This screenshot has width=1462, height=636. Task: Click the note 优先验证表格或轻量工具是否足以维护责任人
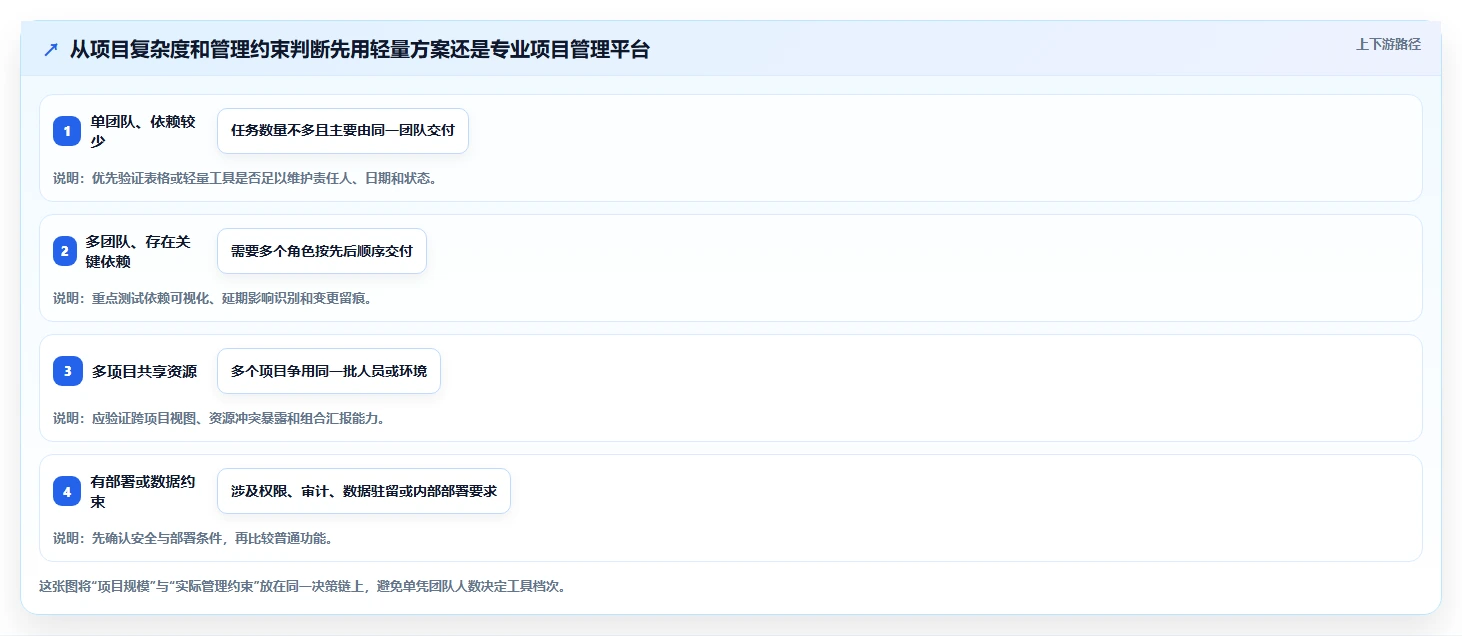(245, 179)
